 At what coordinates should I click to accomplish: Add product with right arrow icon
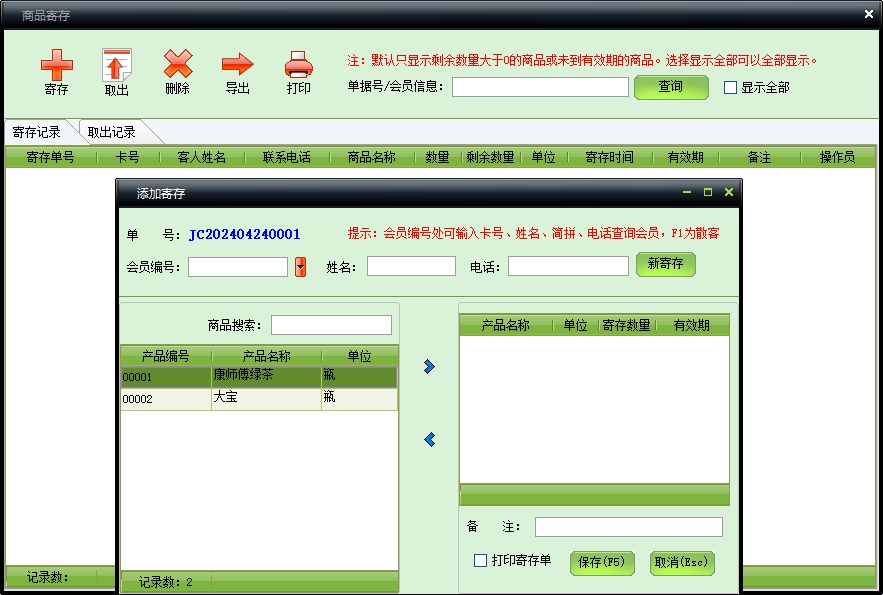click(x=429, y=367)
